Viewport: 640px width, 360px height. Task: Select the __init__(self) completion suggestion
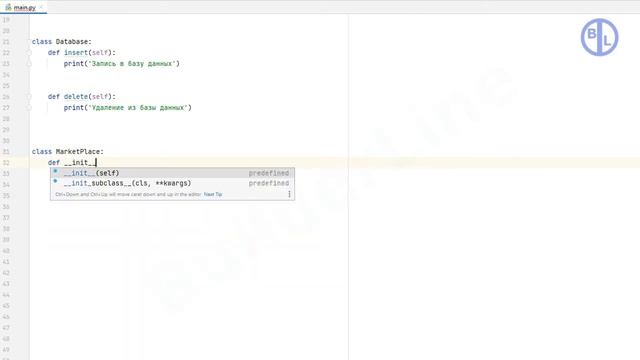172,173
